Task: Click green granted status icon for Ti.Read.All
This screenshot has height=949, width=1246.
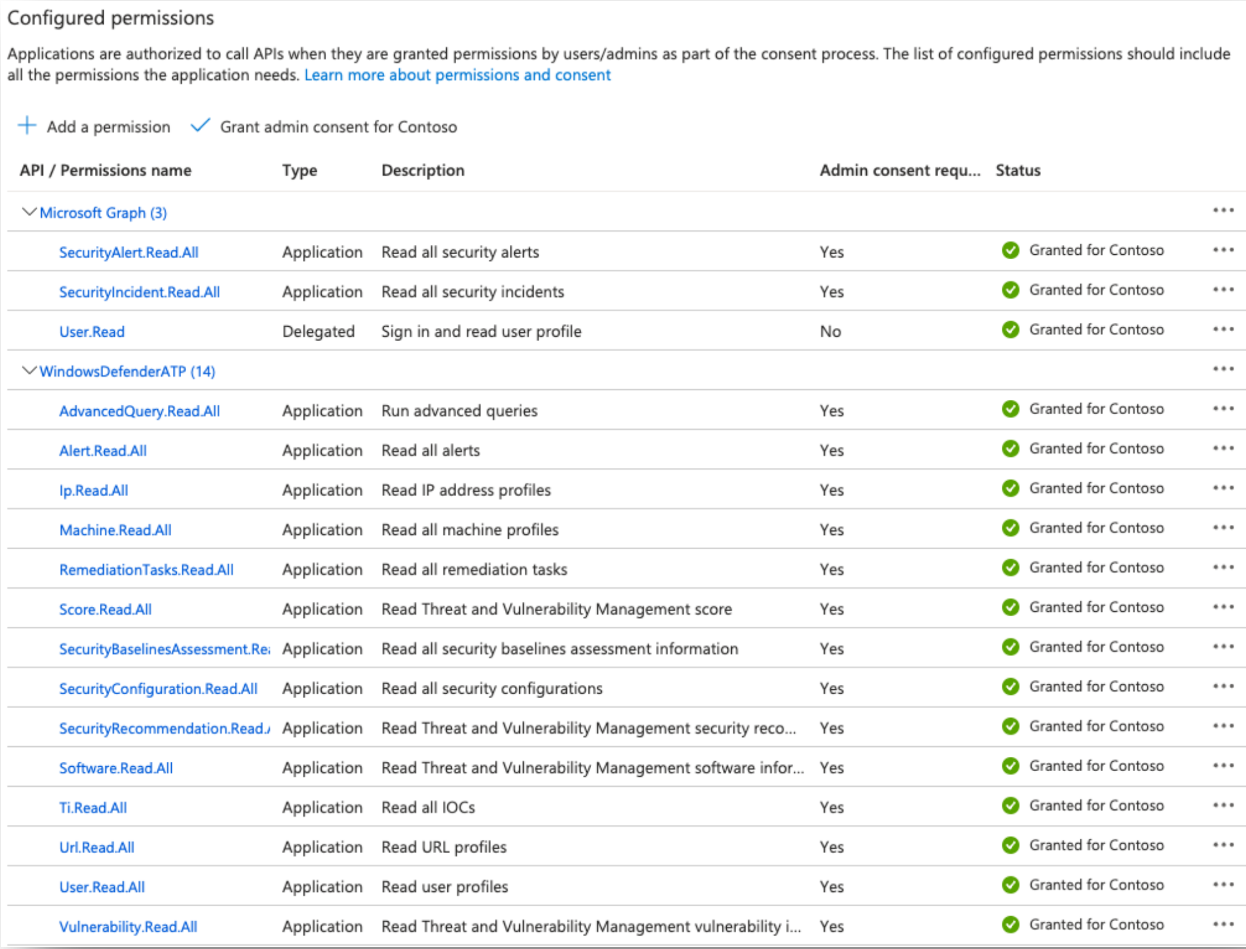Action: 1010,806
